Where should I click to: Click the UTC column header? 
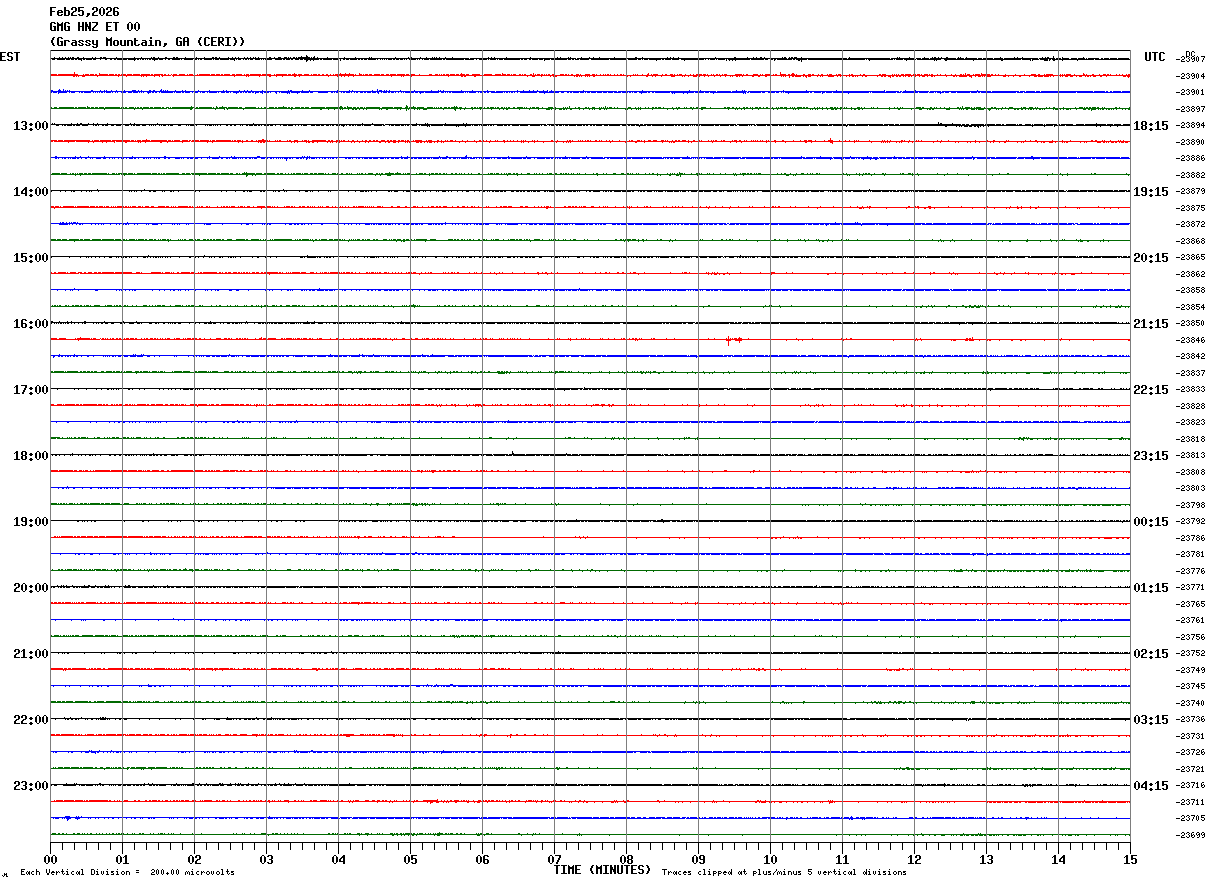point(1155,57)
